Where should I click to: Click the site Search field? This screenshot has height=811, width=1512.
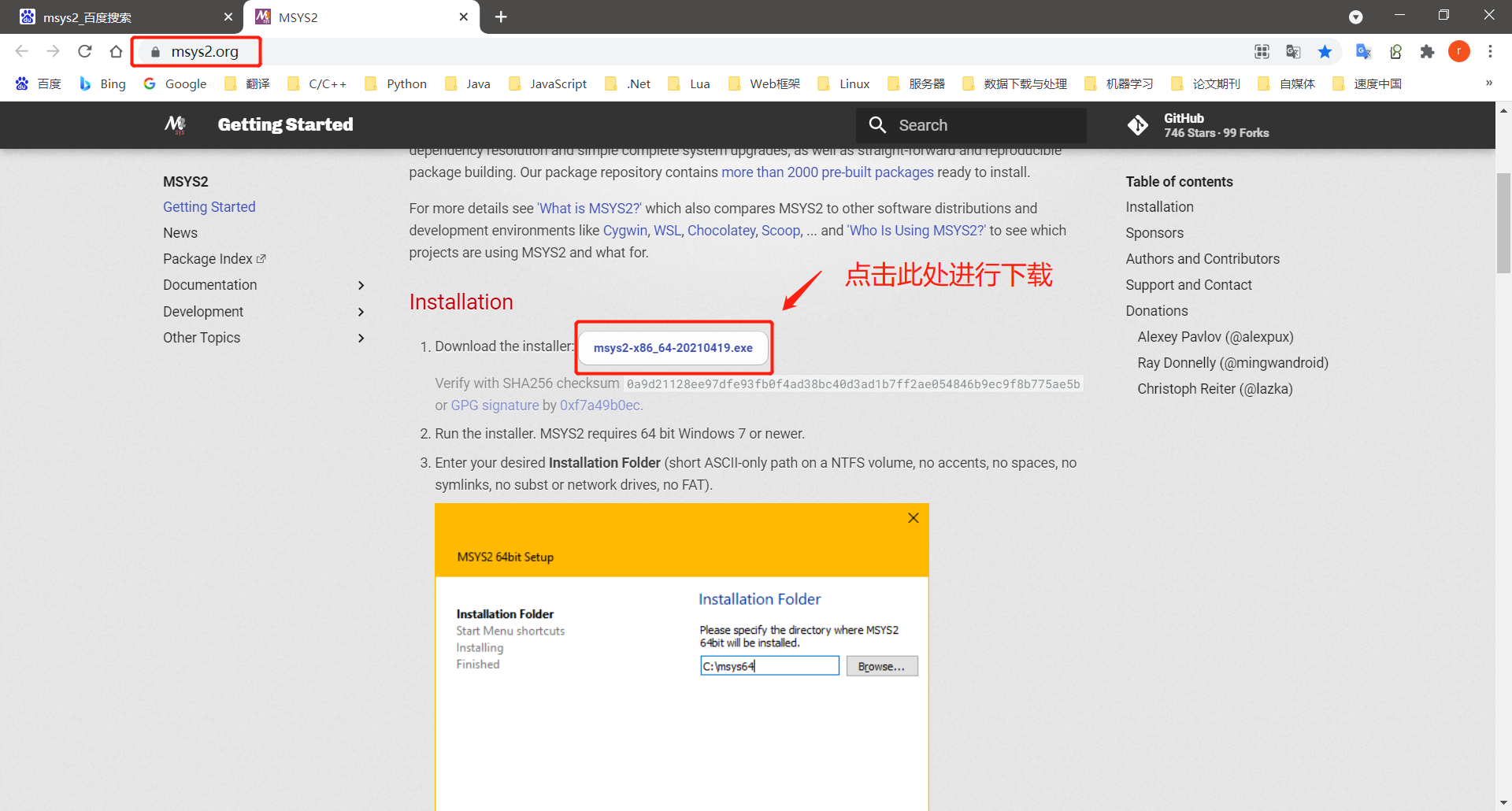971,125
